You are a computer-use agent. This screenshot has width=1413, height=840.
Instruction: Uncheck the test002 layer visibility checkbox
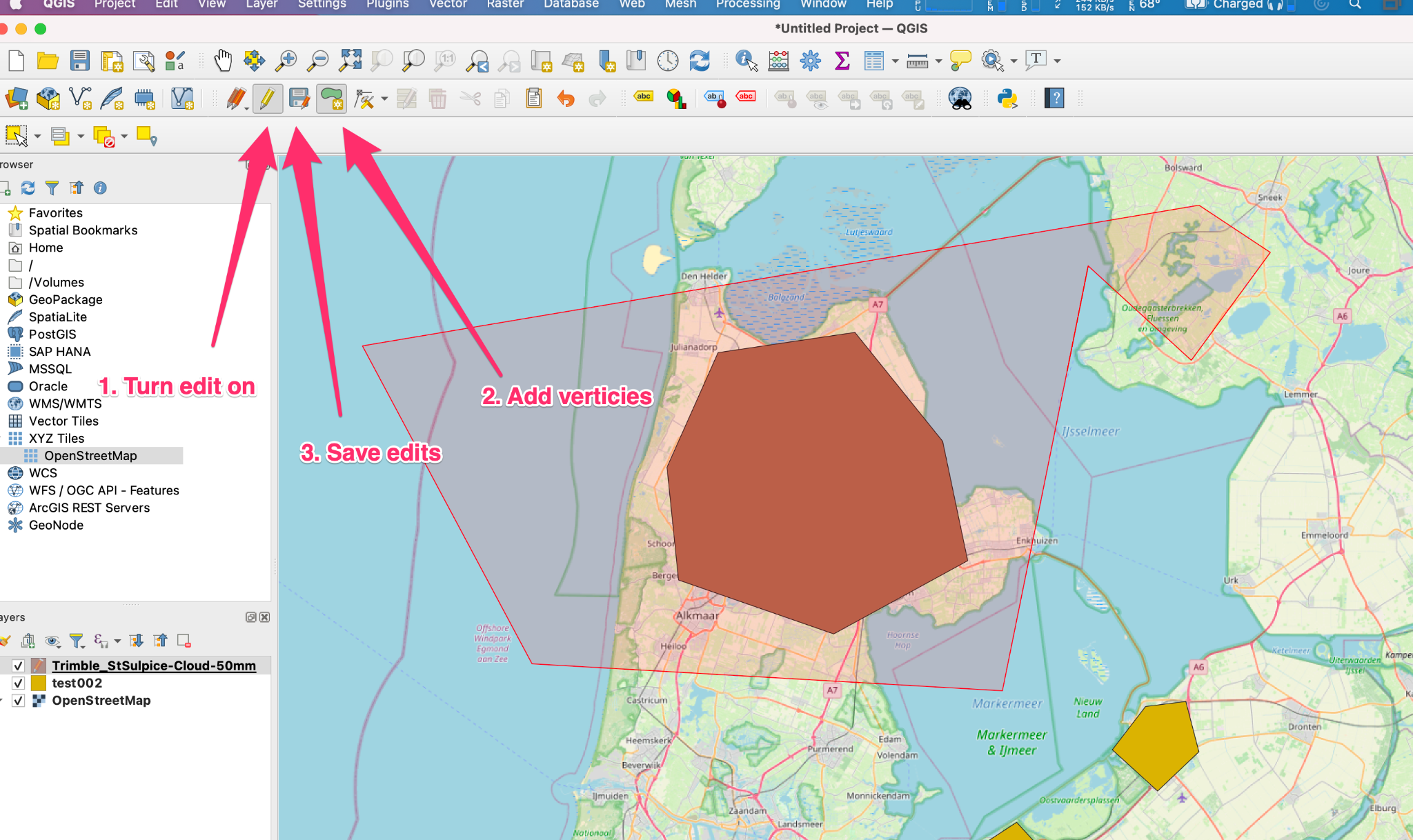pyautogui.click(x=19, y=683)
